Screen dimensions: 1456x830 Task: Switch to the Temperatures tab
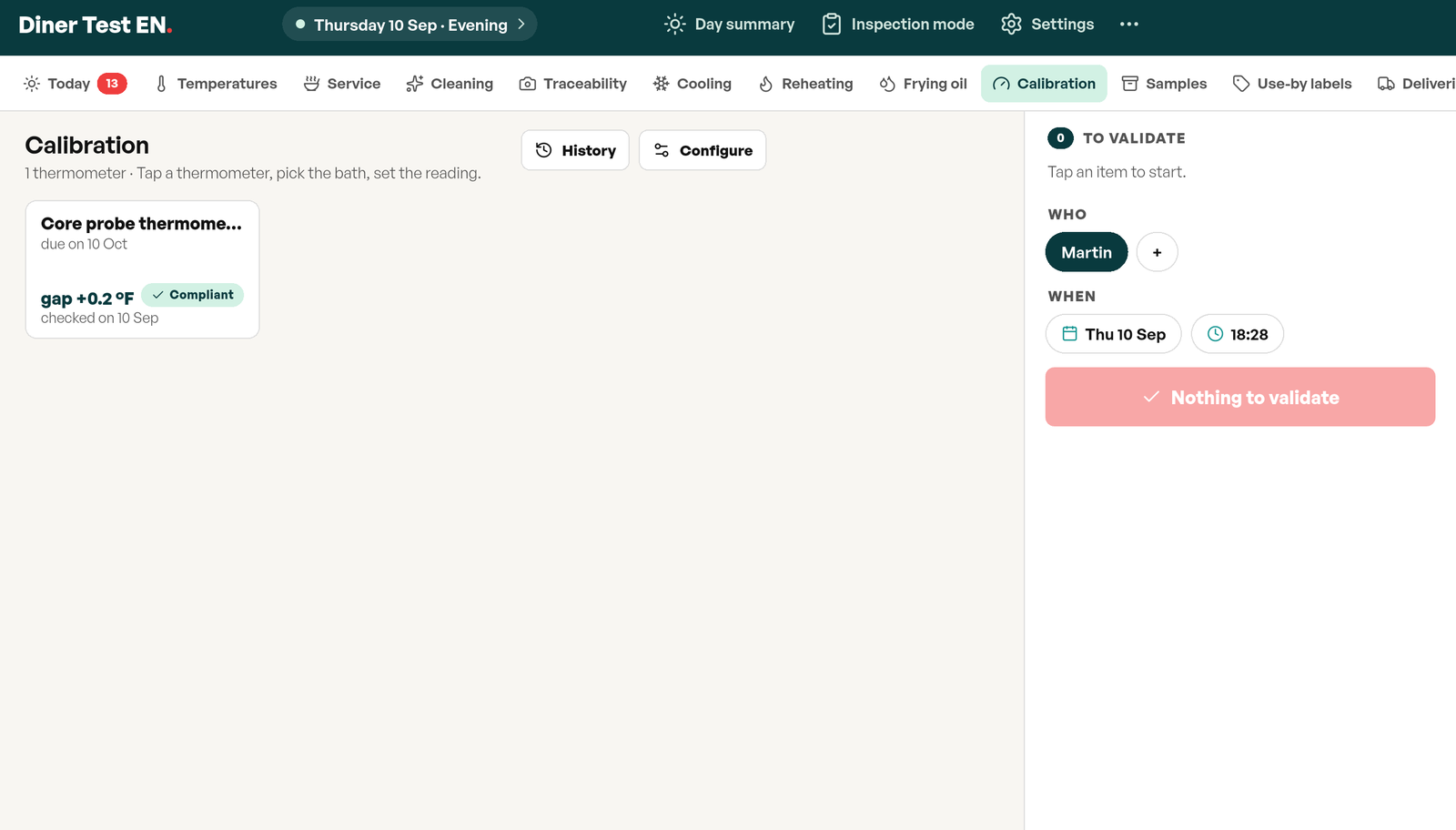[216, 84]
